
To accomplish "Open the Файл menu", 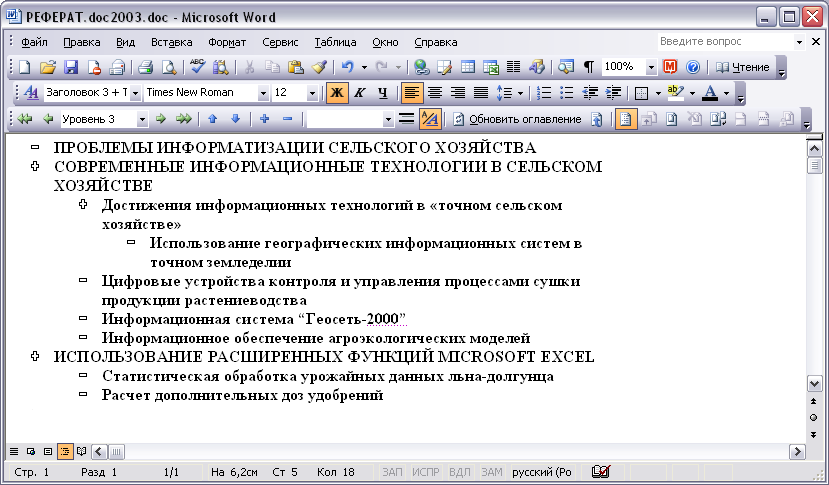I will point(34,42).
